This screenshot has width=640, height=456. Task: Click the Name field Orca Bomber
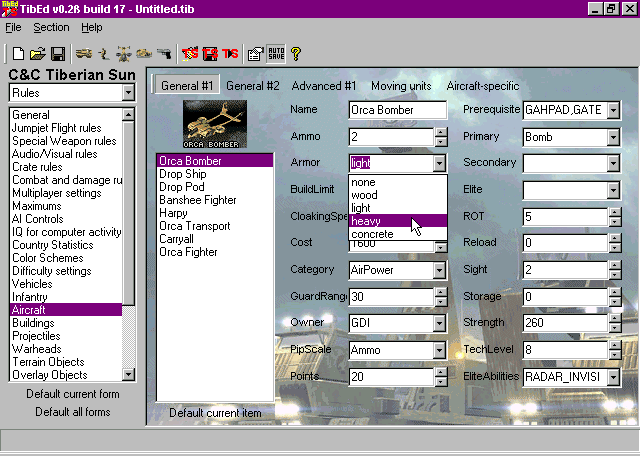pos(398,110)
